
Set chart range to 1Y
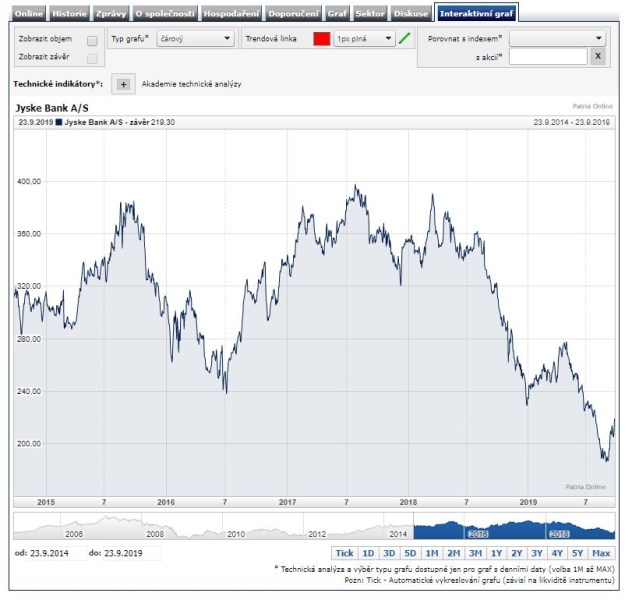(x=497, y=553)
